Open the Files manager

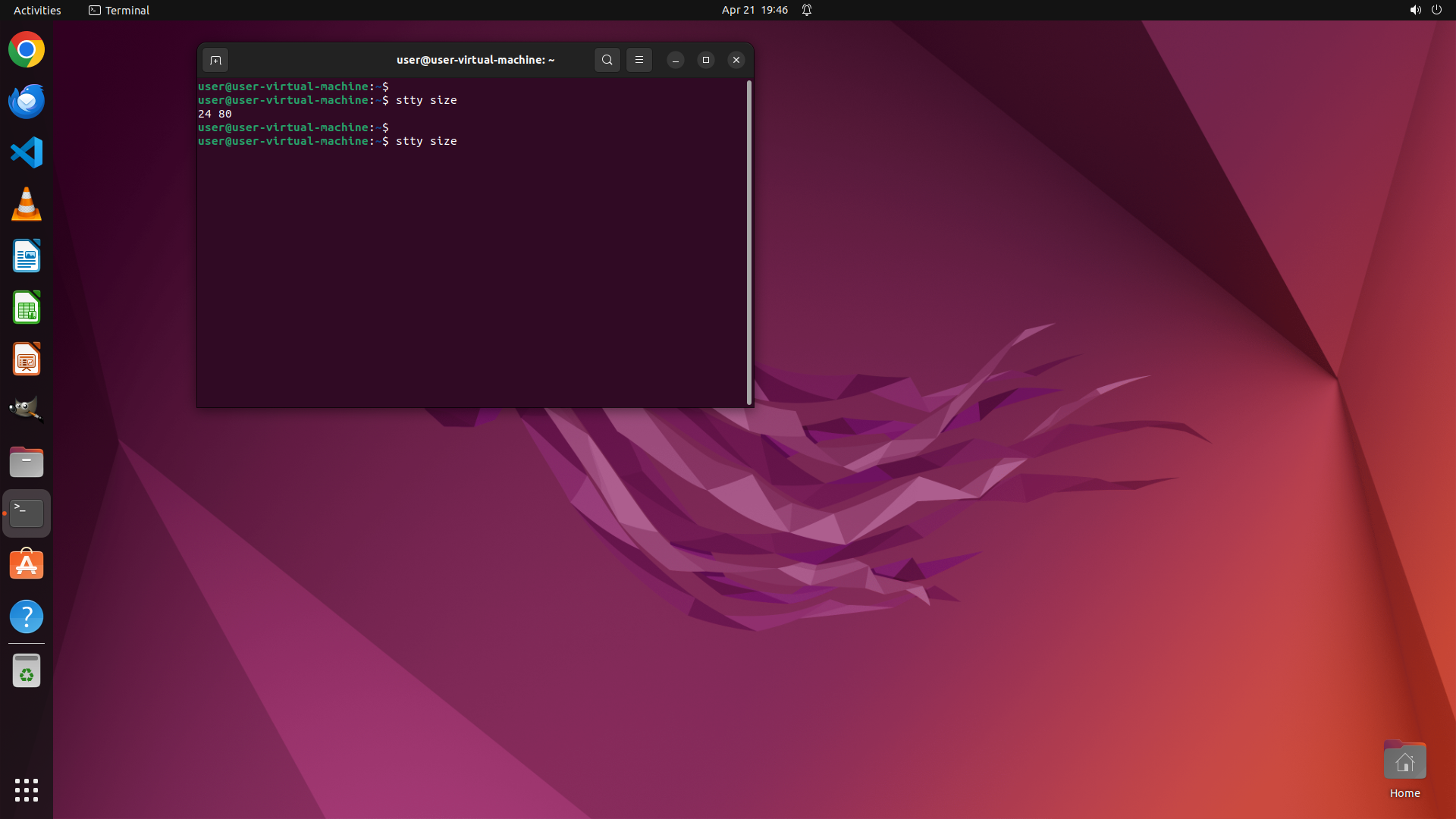click(x=27, y=462)
